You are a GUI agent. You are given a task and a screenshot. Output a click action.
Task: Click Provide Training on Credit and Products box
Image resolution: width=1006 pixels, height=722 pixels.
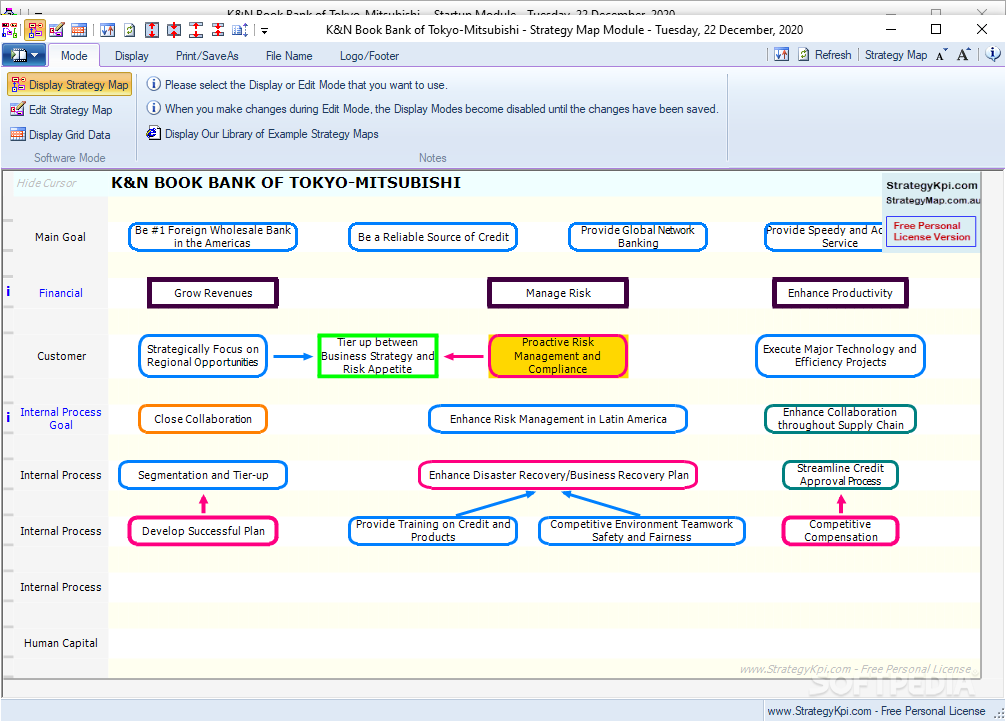click(433, 531)
